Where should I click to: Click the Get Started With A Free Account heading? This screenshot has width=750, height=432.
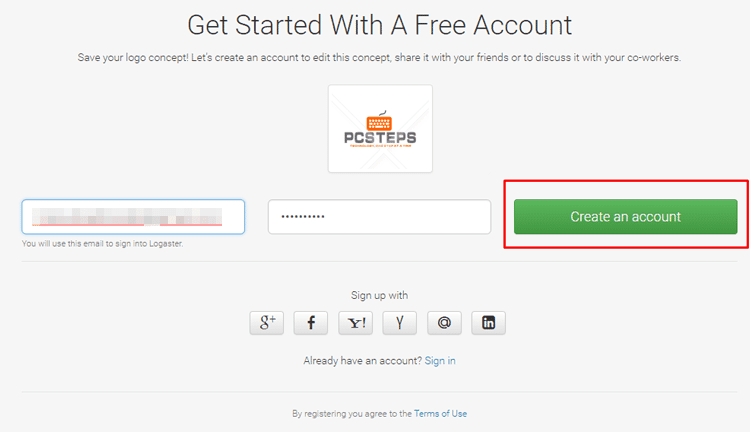coord(379,25)
